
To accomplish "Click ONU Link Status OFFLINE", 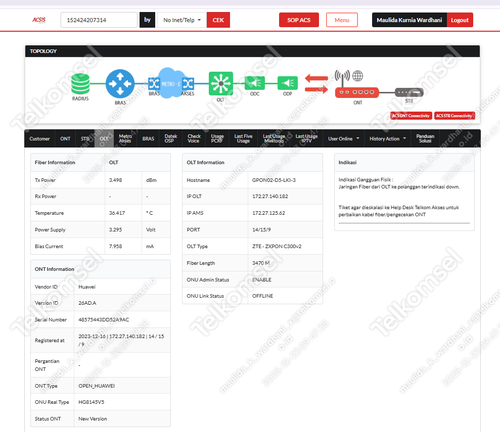I will pos(263,296).
